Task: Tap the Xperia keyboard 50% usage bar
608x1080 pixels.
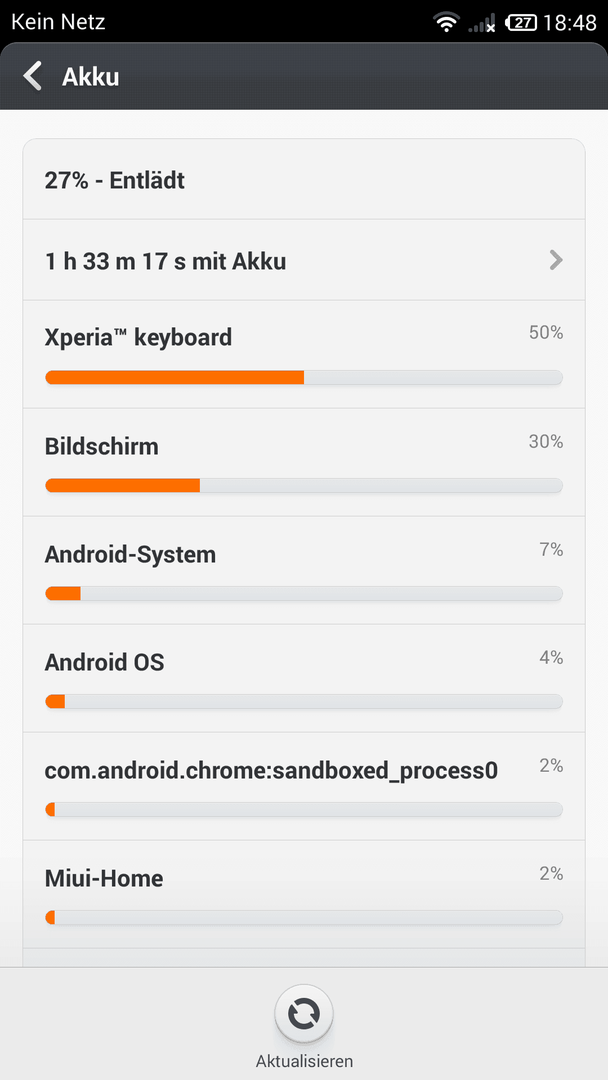Action: click(304, 377)
